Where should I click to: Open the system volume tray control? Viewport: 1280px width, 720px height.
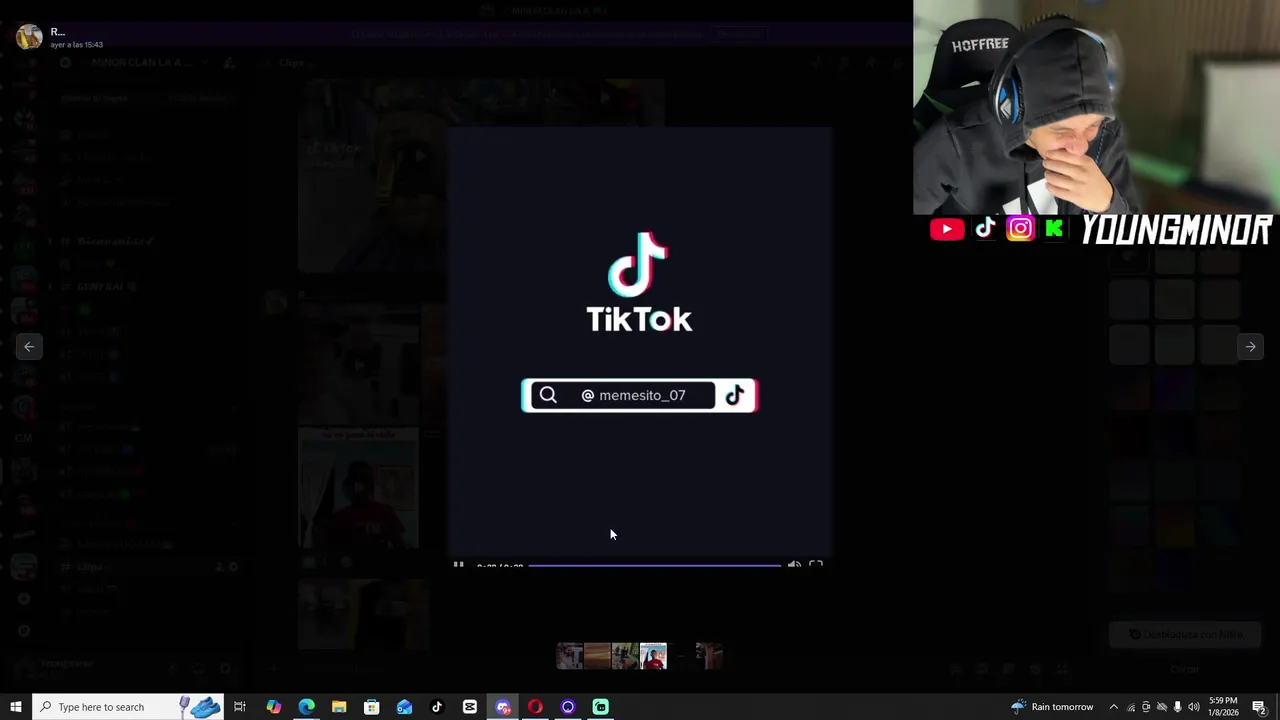(x=1193, y=707)
